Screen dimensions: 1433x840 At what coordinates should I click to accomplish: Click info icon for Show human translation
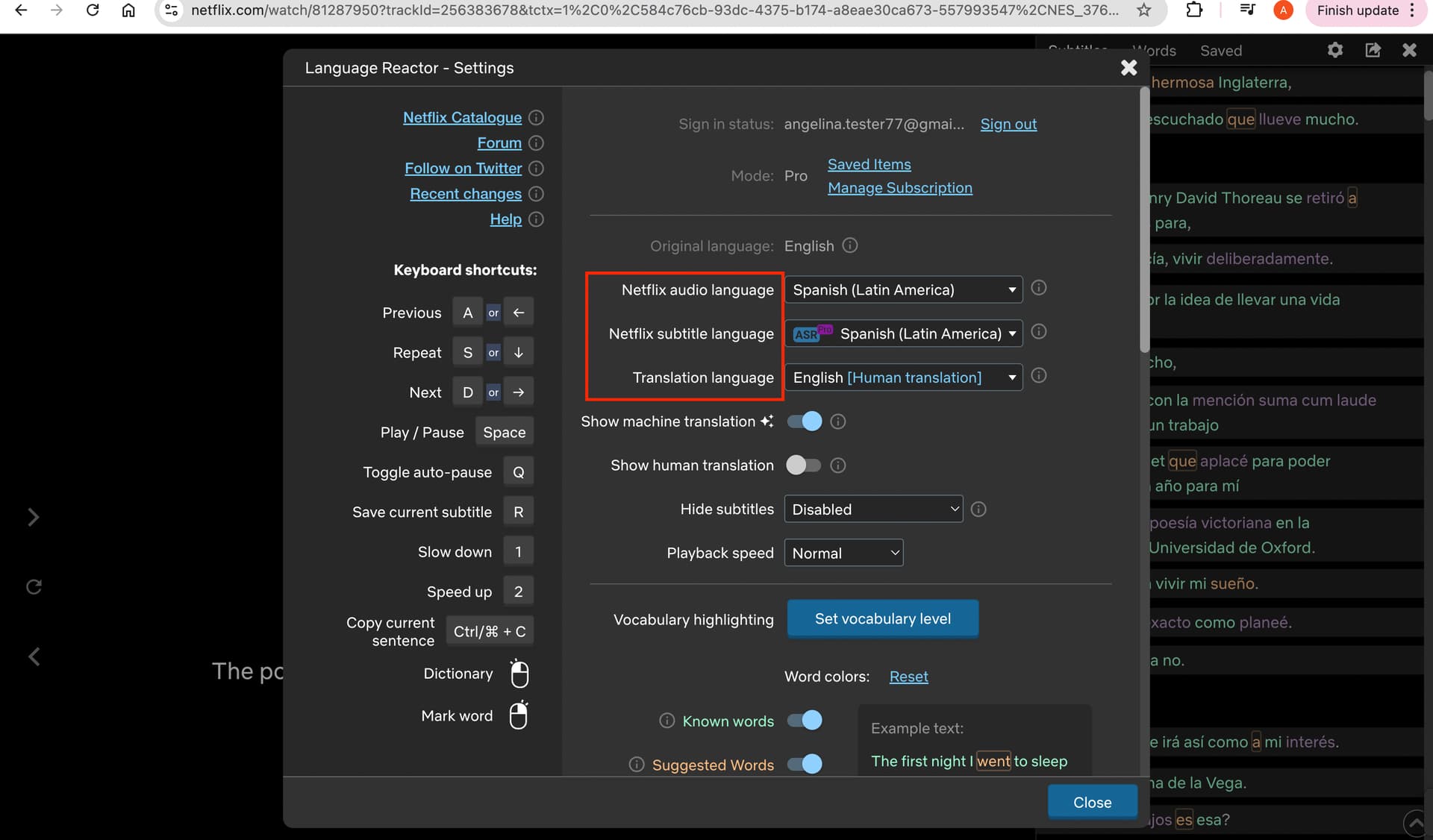click(x=838, y=466)
